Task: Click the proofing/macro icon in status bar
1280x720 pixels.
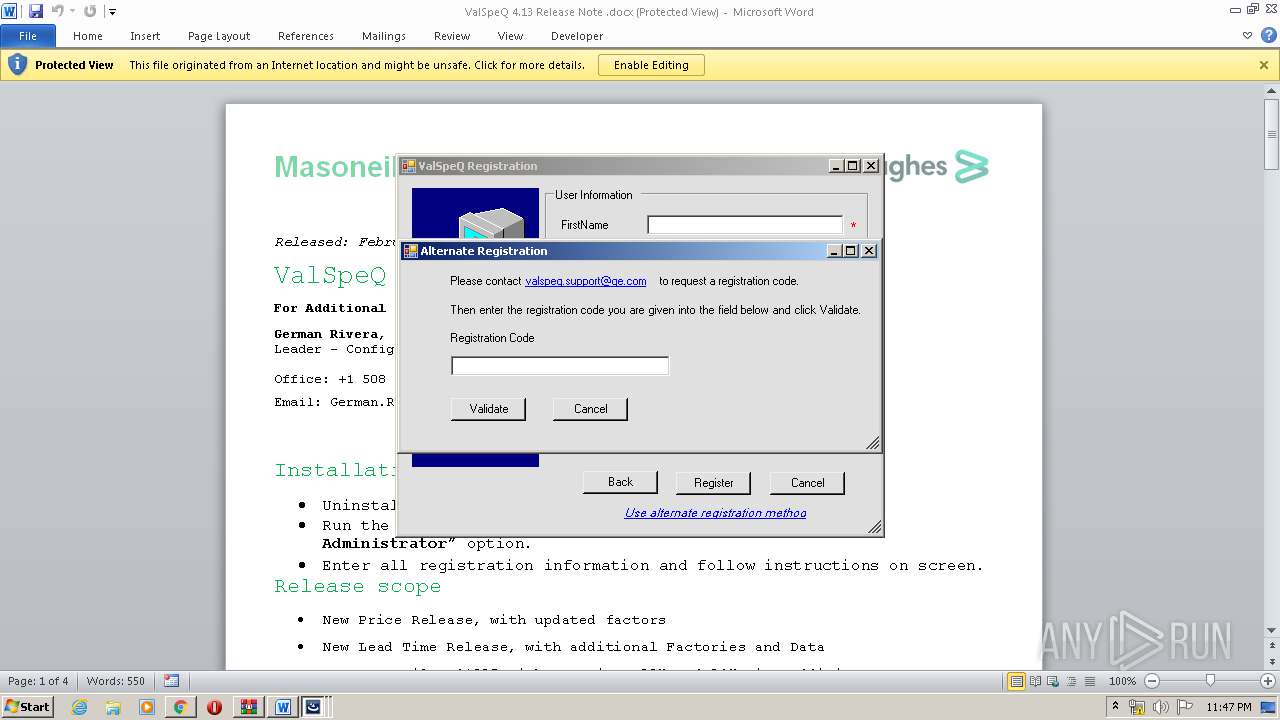Action: click(x=171, y=681)
